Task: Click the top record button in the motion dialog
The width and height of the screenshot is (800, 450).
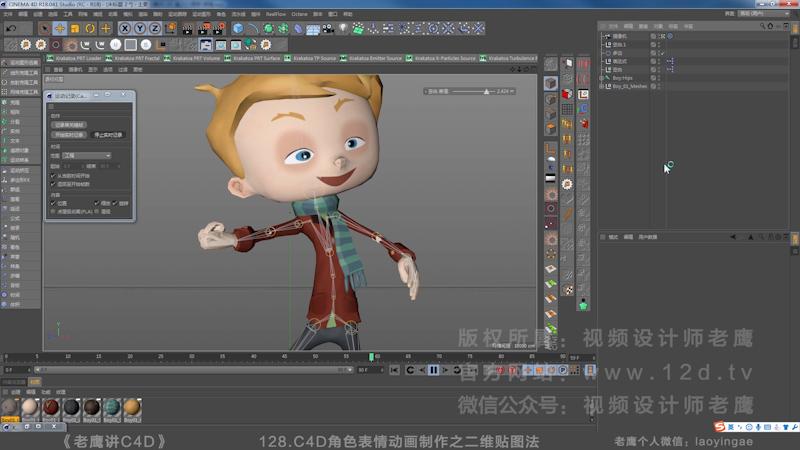Action: 69,125
